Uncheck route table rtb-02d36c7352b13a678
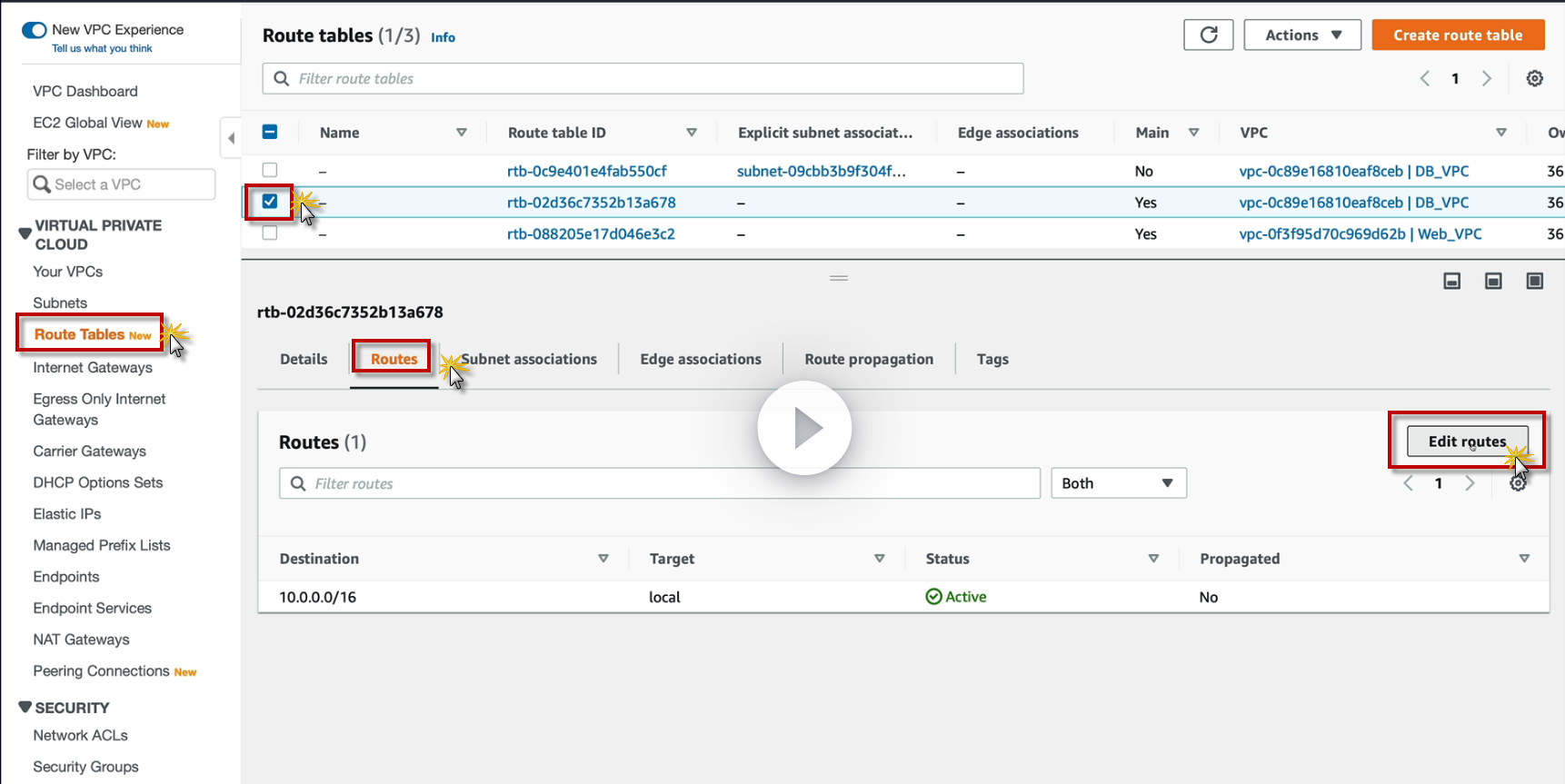This screenshot has height=784, width=1565. pyautogui.click(x=270, y=202)
